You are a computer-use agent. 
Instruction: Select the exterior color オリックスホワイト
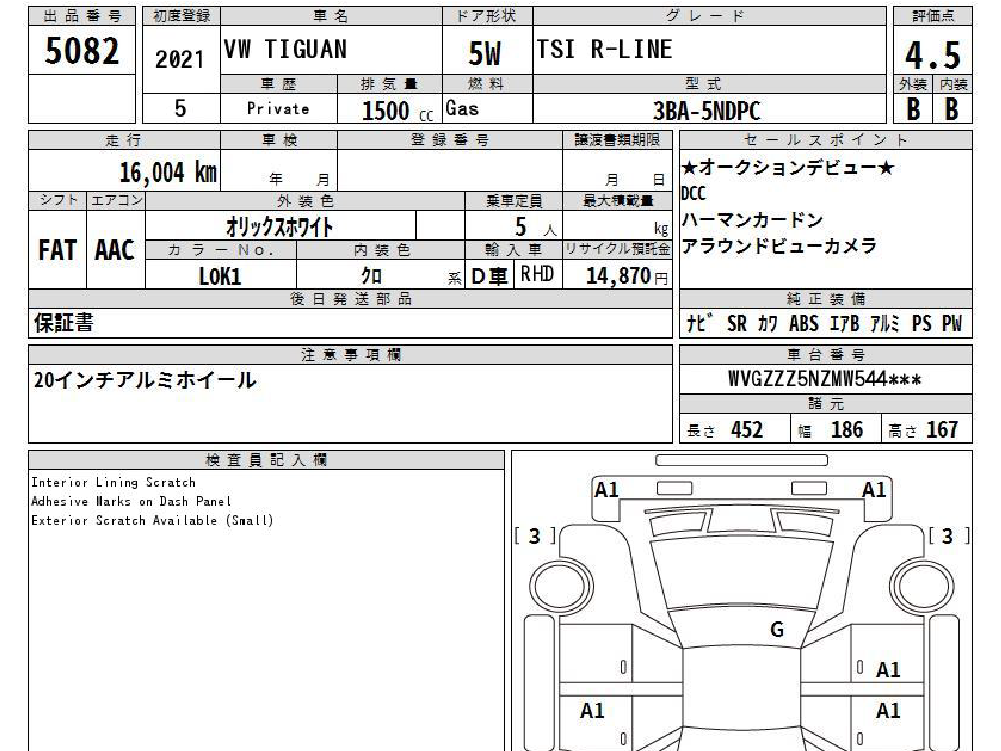[280, 227]
